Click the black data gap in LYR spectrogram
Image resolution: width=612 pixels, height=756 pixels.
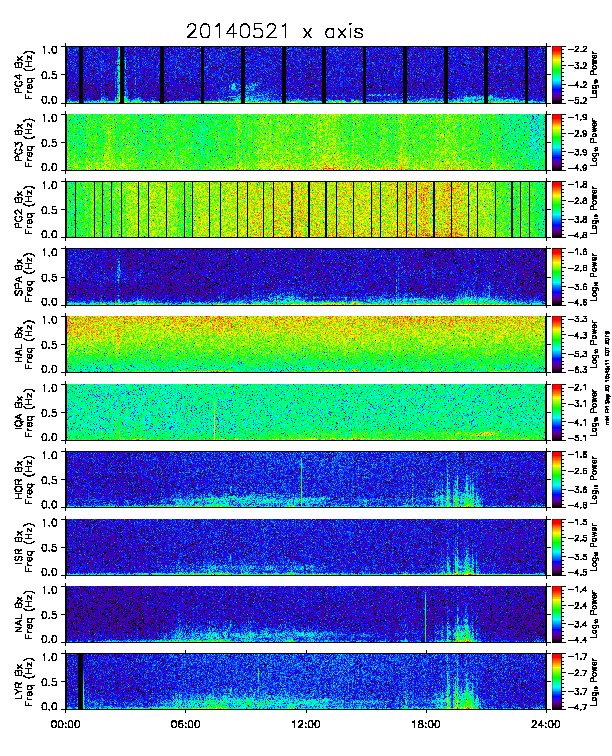(x=81, y=681)
